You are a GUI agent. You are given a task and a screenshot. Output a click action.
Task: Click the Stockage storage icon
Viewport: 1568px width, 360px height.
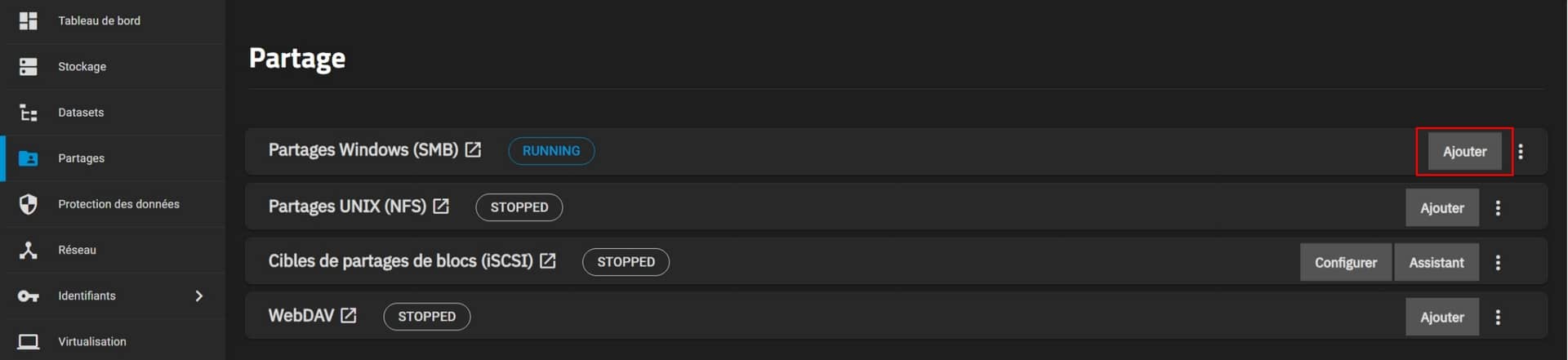coord(29,66)
